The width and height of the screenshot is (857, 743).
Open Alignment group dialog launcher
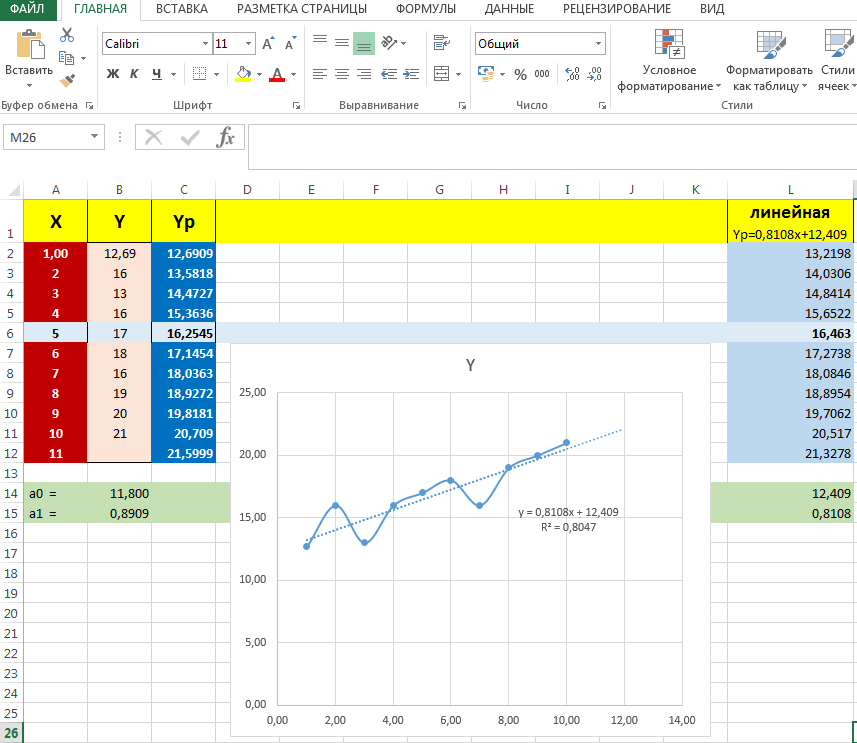coord(462,106)
